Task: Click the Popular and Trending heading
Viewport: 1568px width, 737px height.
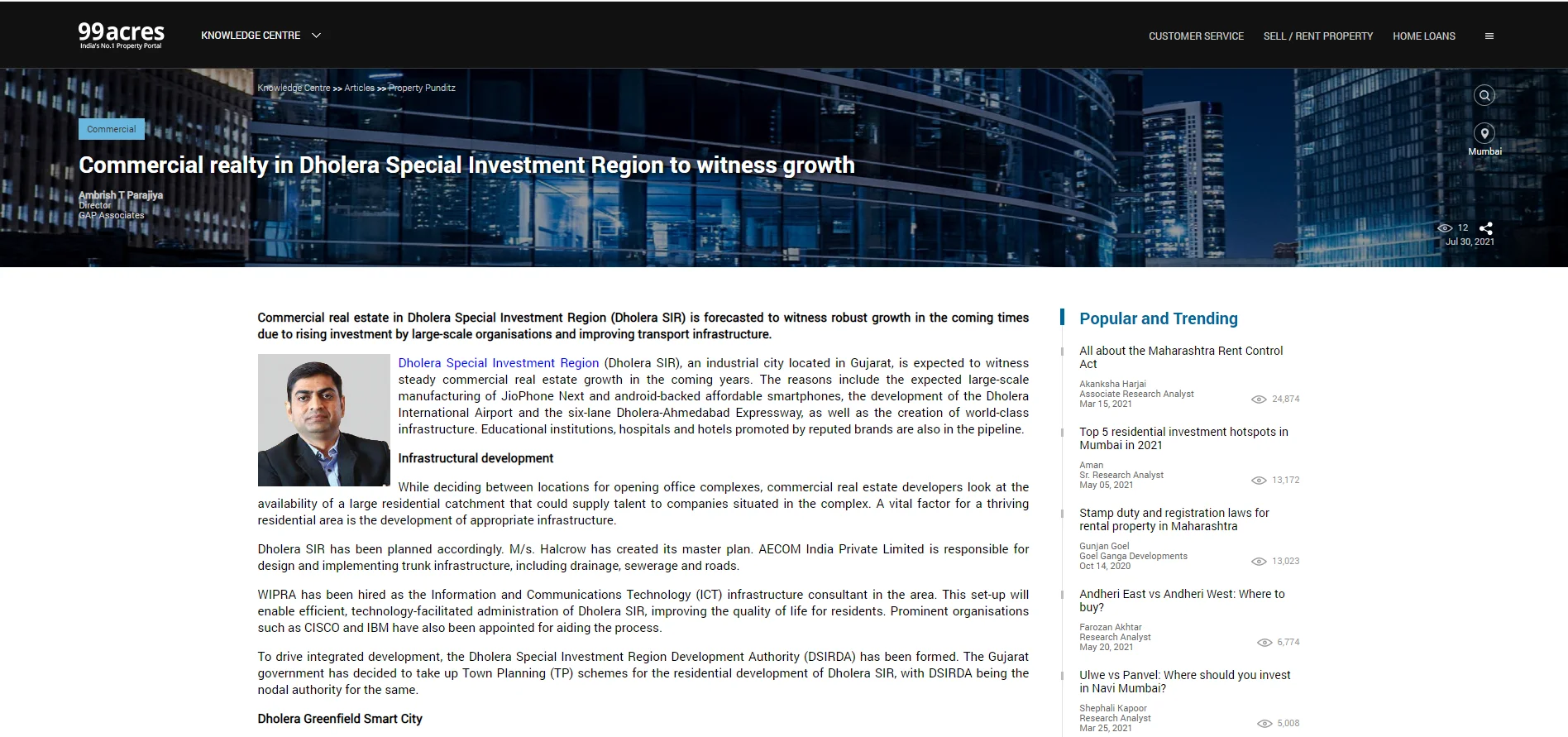Action: pyautogui.click(x=1158, y=318)
